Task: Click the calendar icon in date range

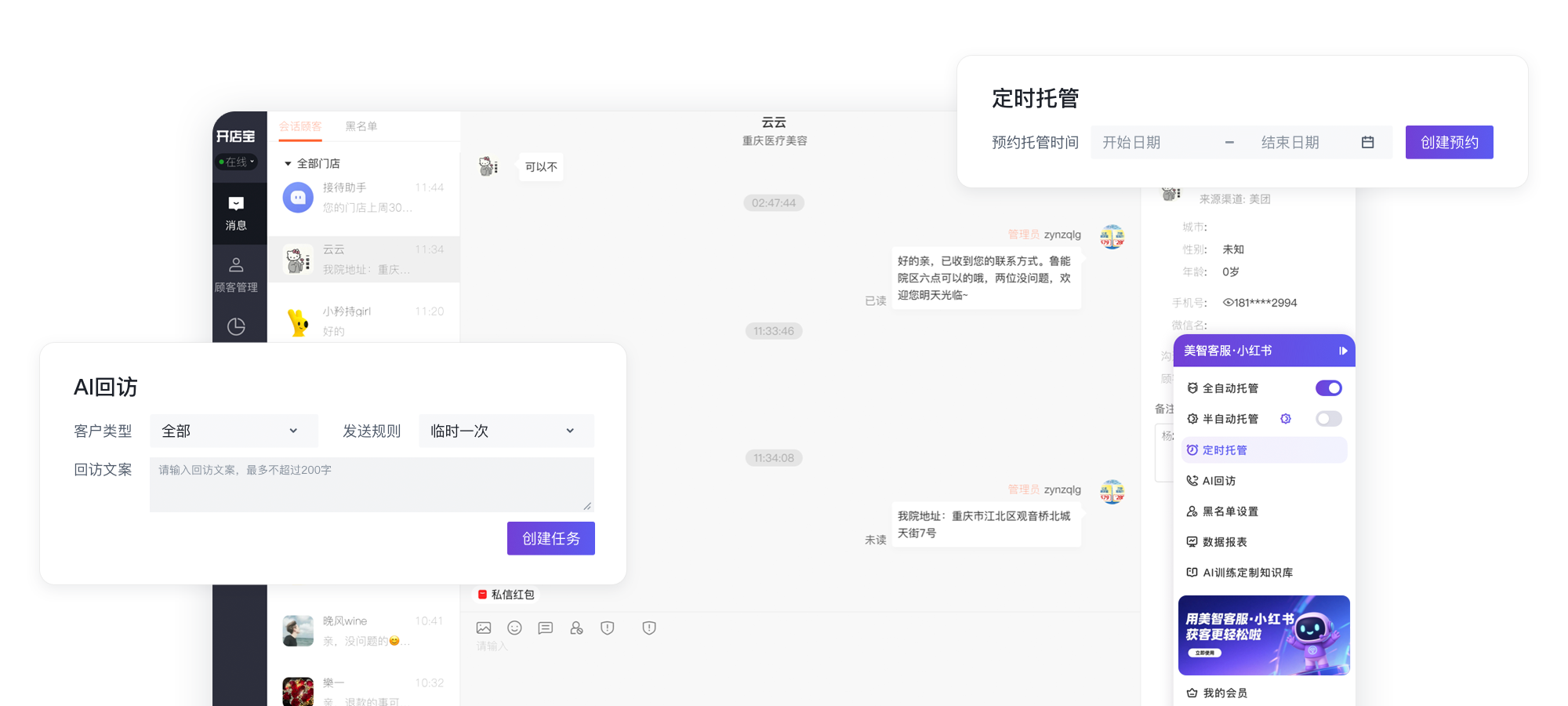Action: tap(1368, 142)
